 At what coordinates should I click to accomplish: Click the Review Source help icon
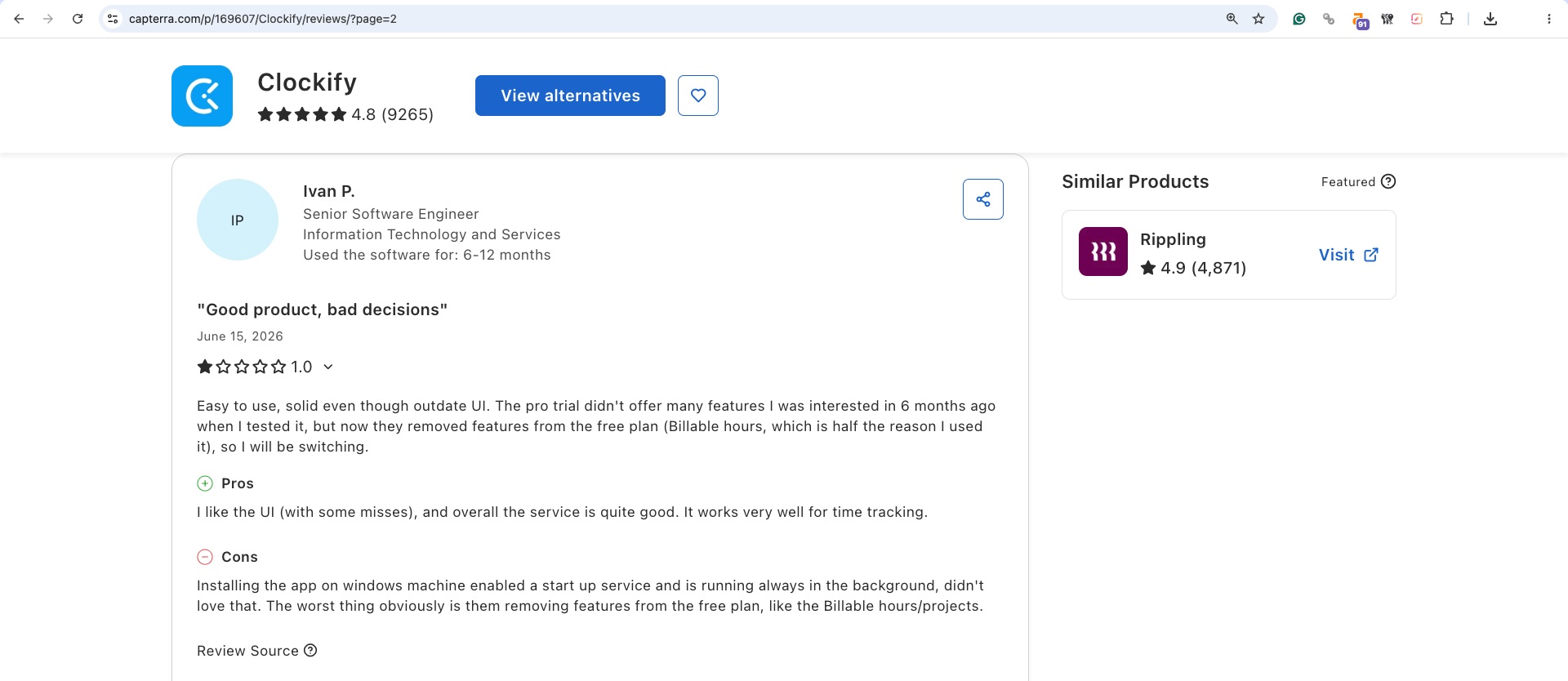click(310, 650)
